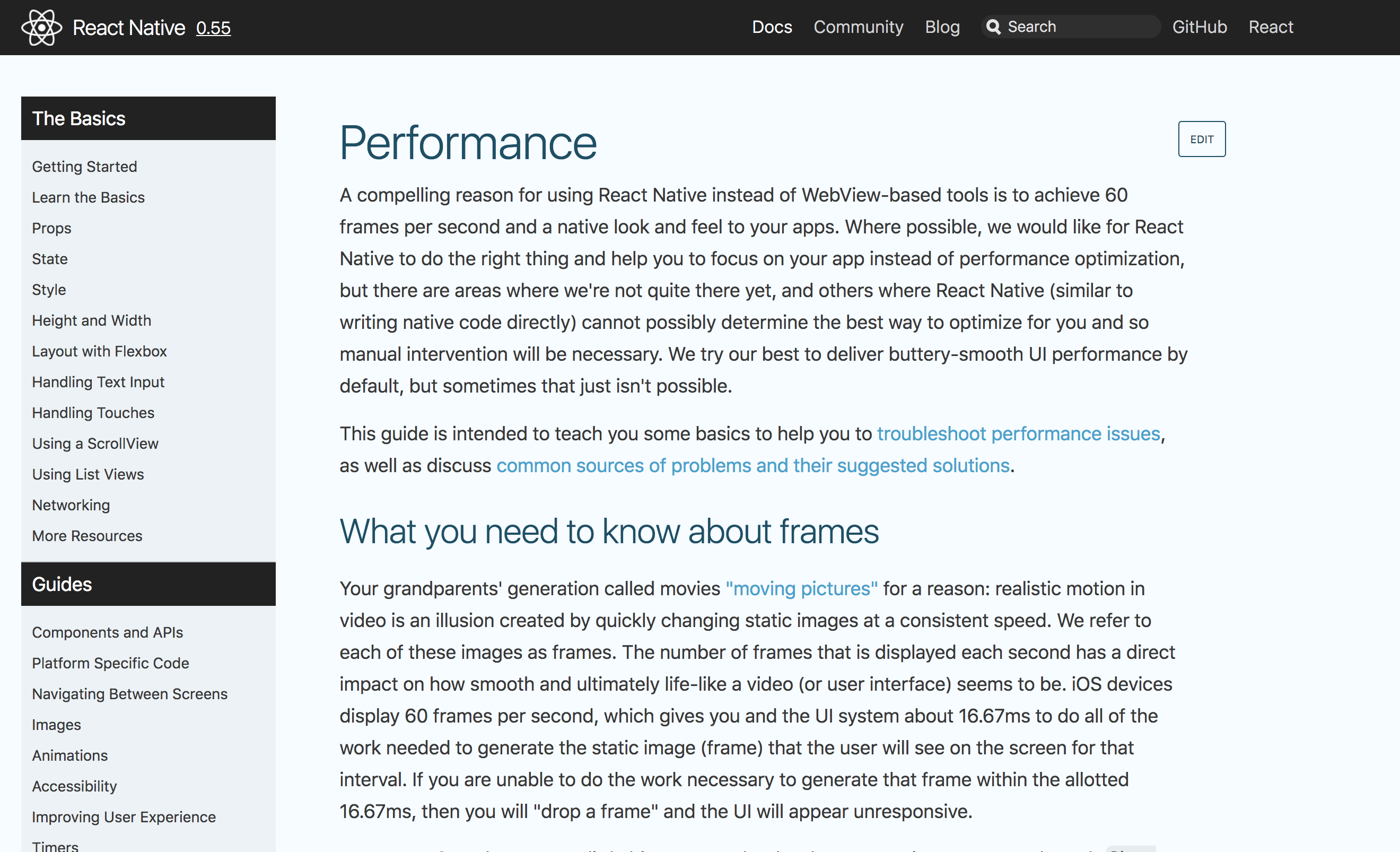Viewport: 1400px width, 852px height.
Task: Open the Animations guide
Action: point(69,755)
